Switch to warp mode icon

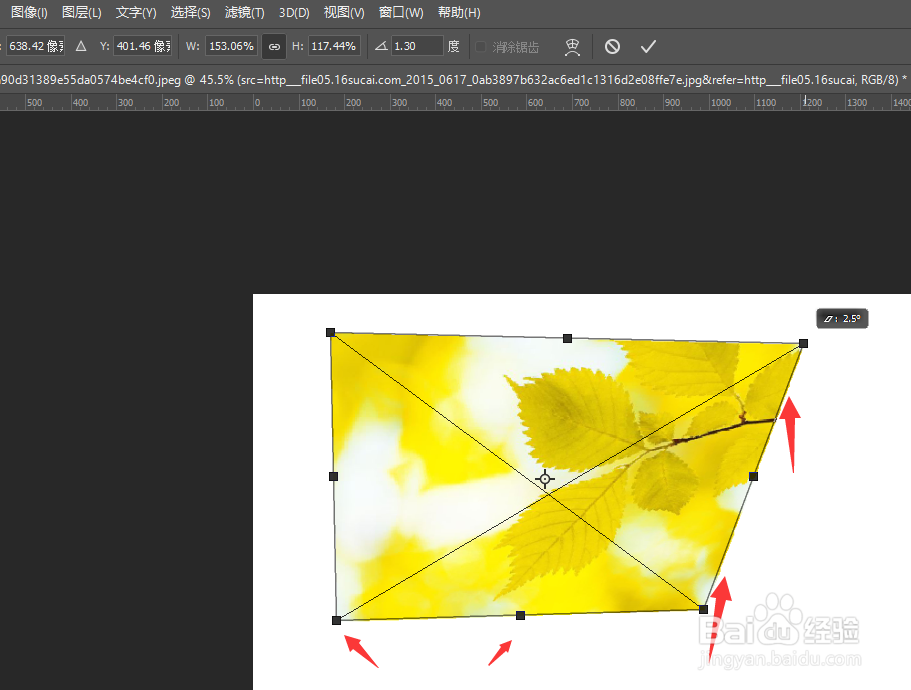click(572, 46)
